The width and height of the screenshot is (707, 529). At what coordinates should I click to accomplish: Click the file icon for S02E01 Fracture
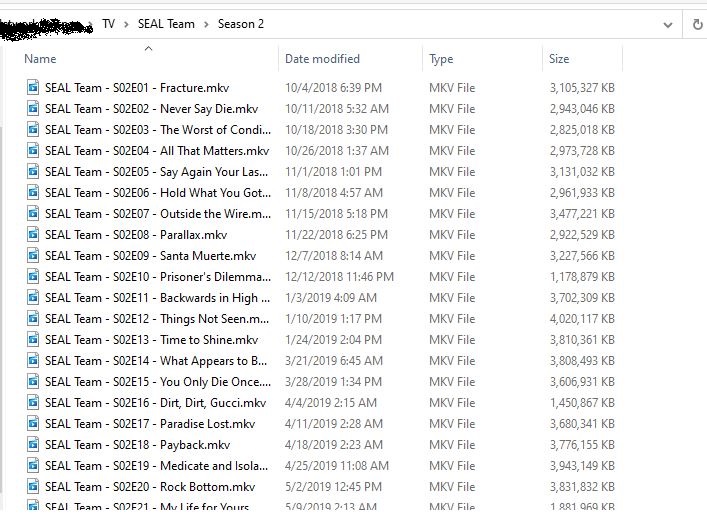click(x=33, y=87)
